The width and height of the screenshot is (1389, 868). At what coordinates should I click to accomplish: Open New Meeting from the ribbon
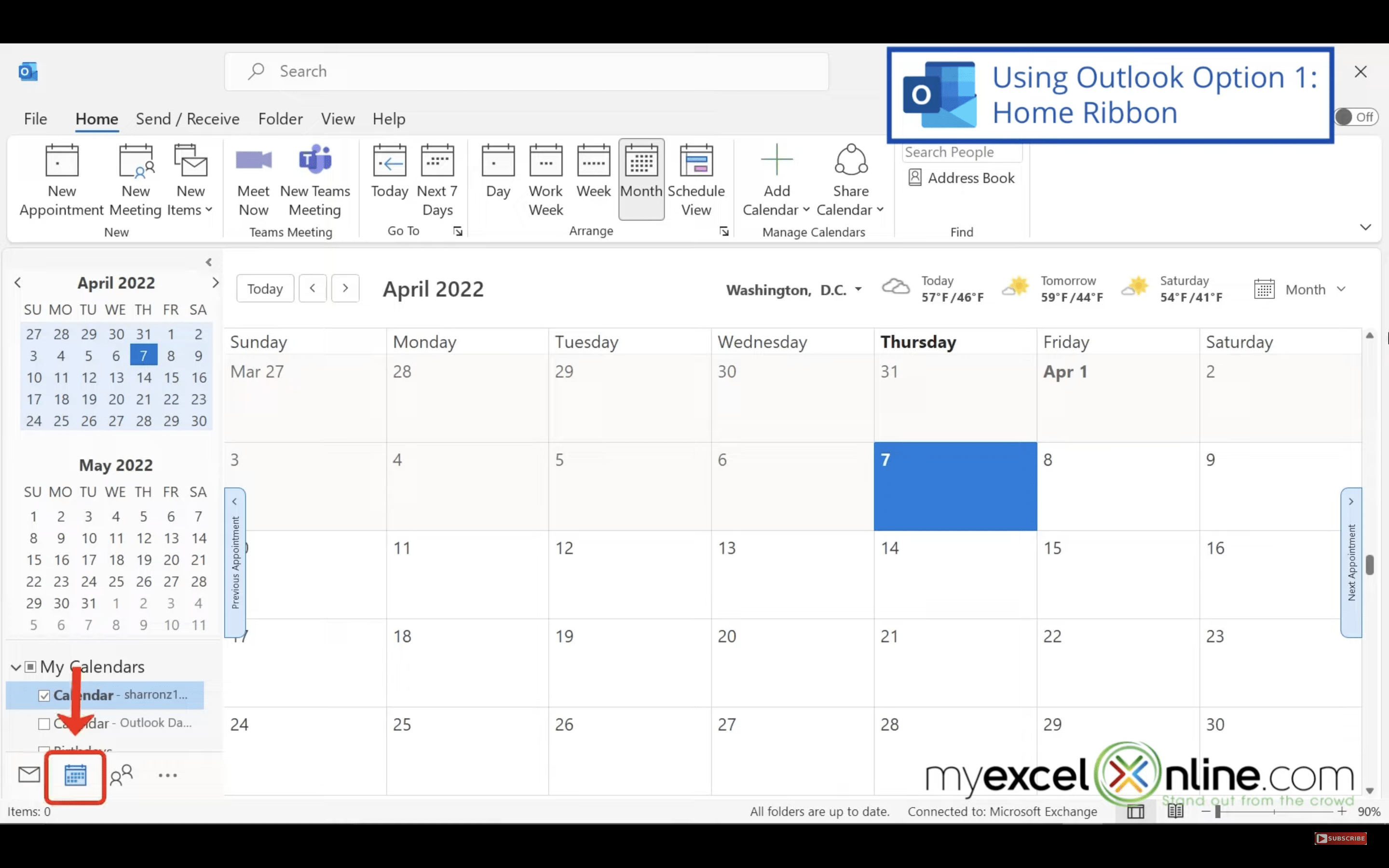point(136,179)
